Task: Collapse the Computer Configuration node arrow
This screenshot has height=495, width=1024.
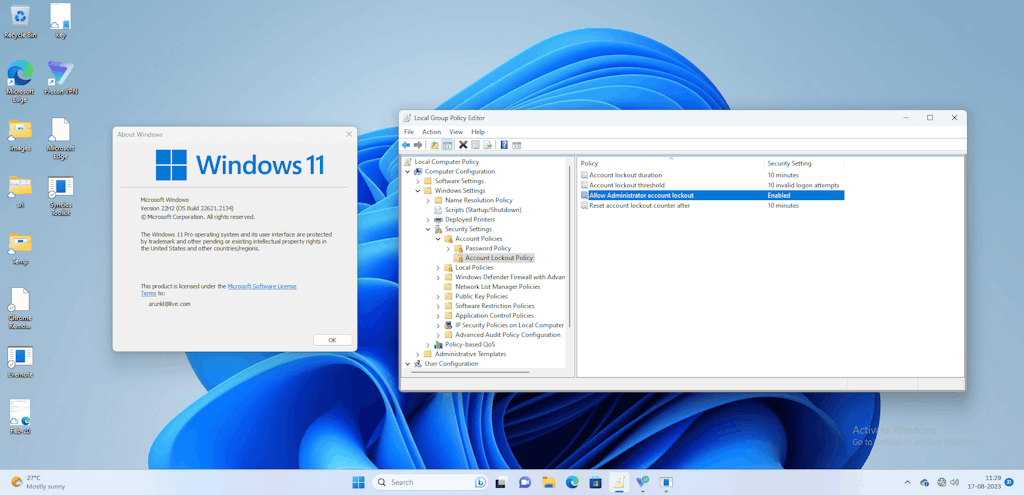Action: click(408, 172)
